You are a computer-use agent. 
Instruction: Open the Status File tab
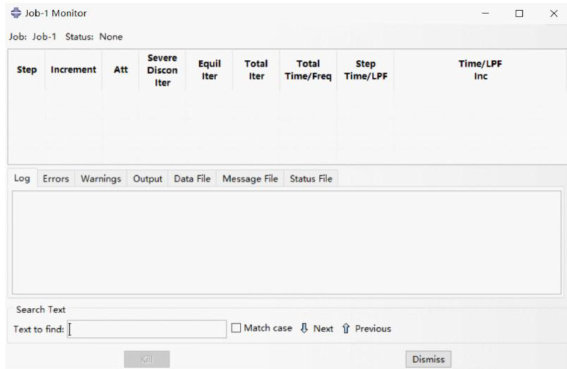coord(311,178)
